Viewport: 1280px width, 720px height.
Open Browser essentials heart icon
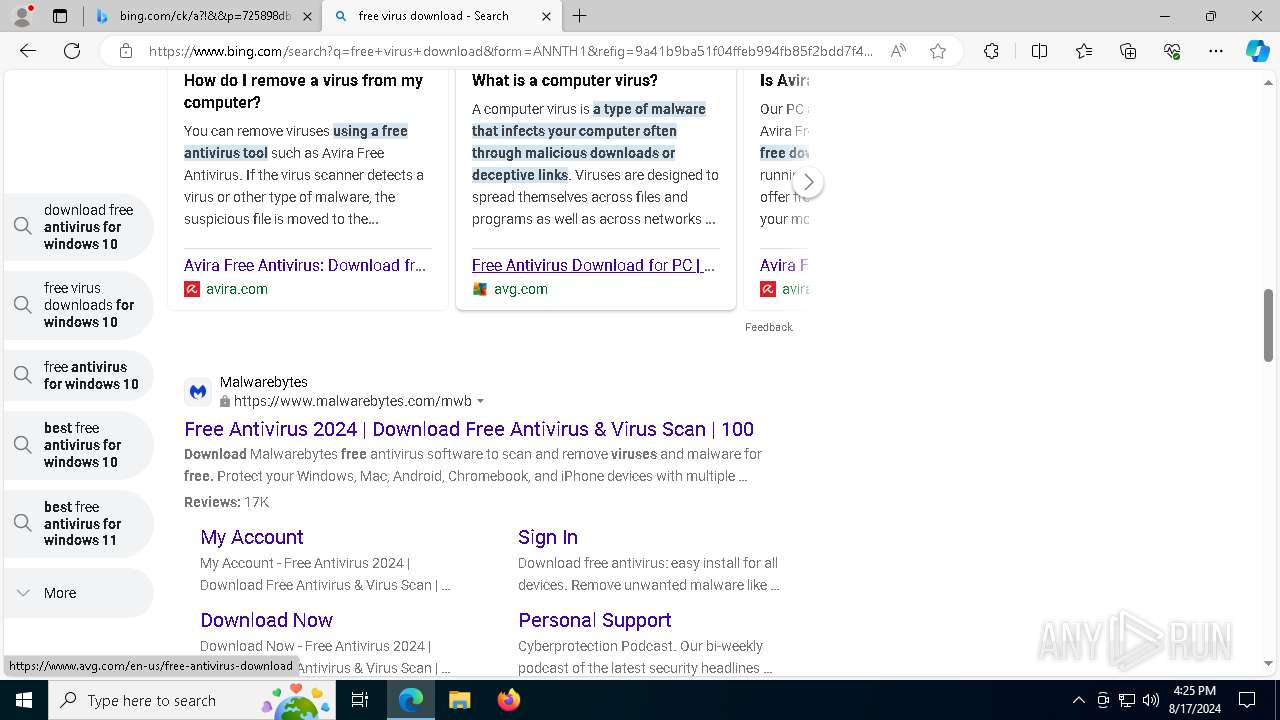(x=1172, y=51)
